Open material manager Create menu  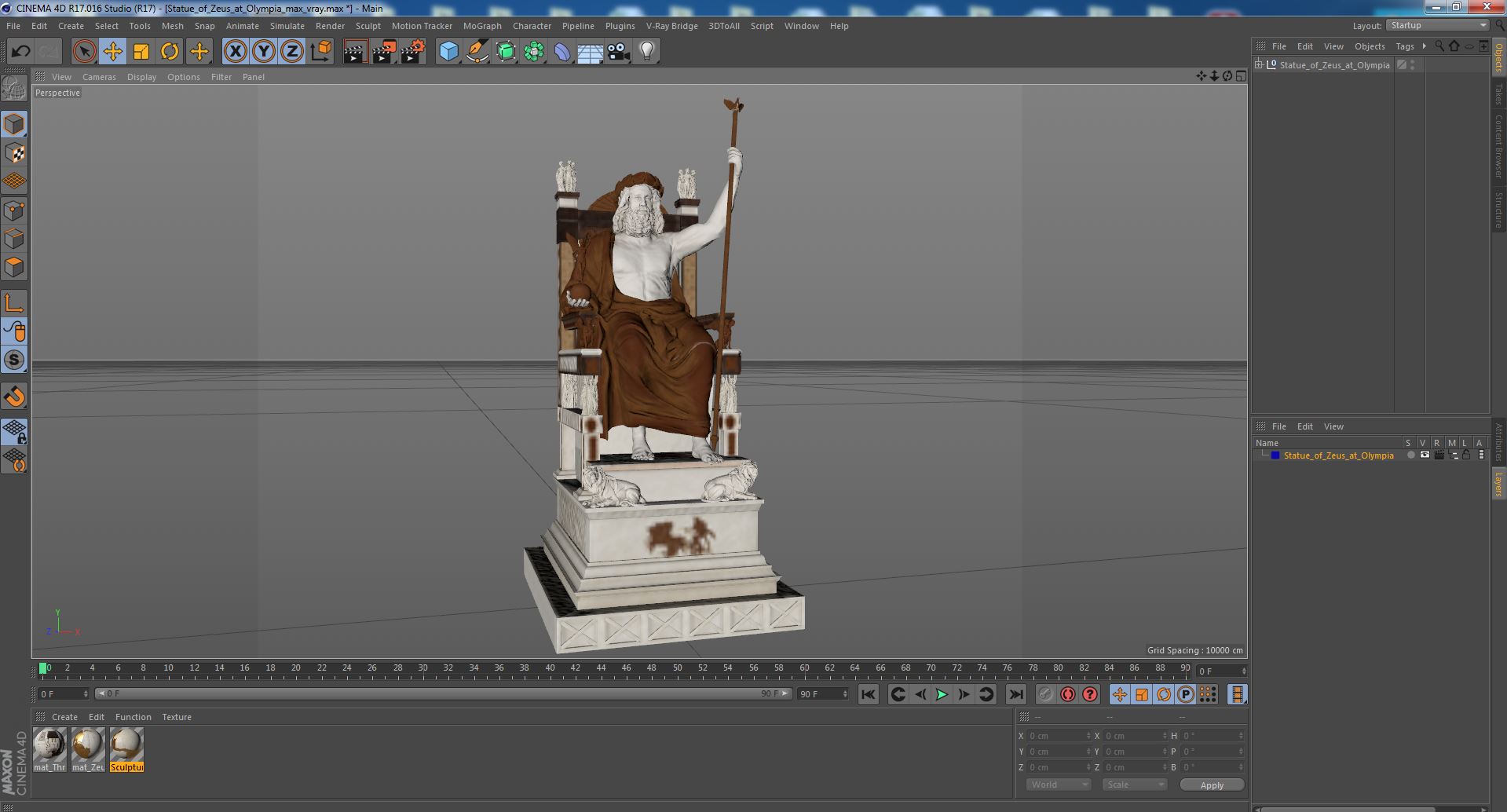(64, 717)
